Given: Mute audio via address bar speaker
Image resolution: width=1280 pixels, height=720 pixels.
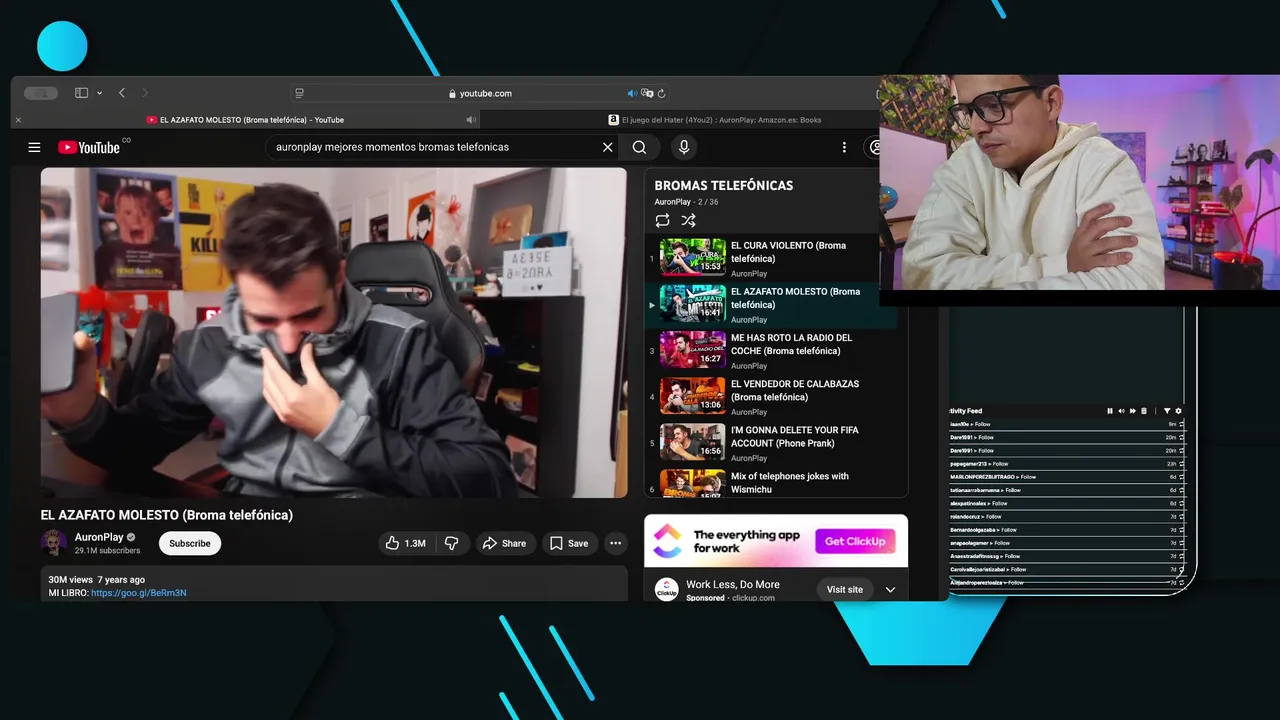Looking at the screenshot, I should click(x=632, y=93).
